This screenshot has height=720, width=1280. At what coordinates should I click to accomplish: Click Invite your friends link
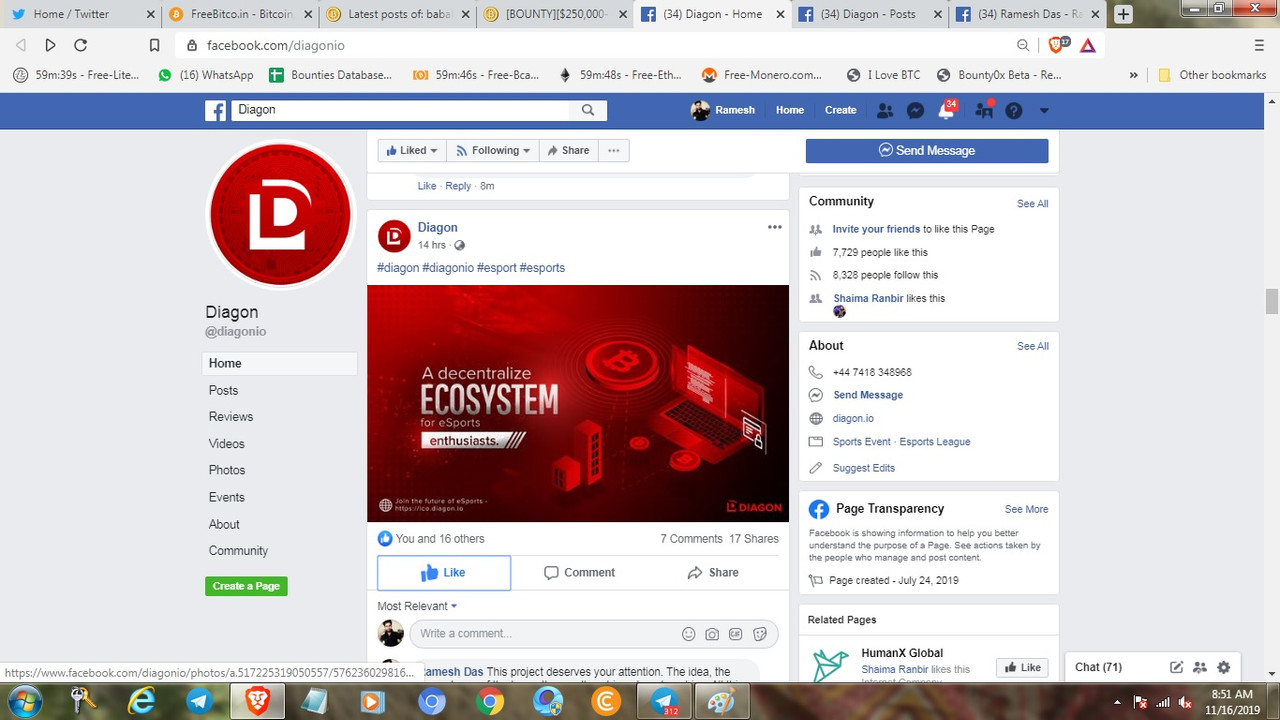pyautogui.click(x=876, y=229)
